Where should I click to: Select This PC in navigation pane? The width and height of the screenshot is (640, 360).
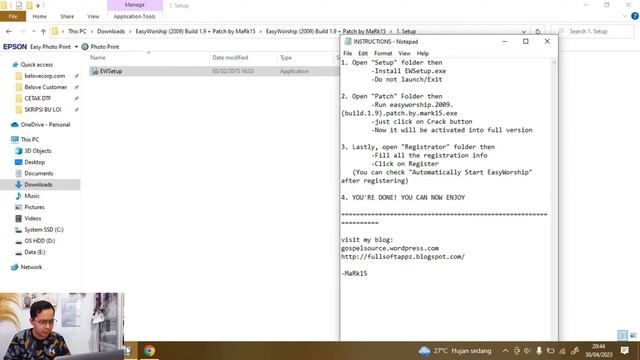[30, 140]
